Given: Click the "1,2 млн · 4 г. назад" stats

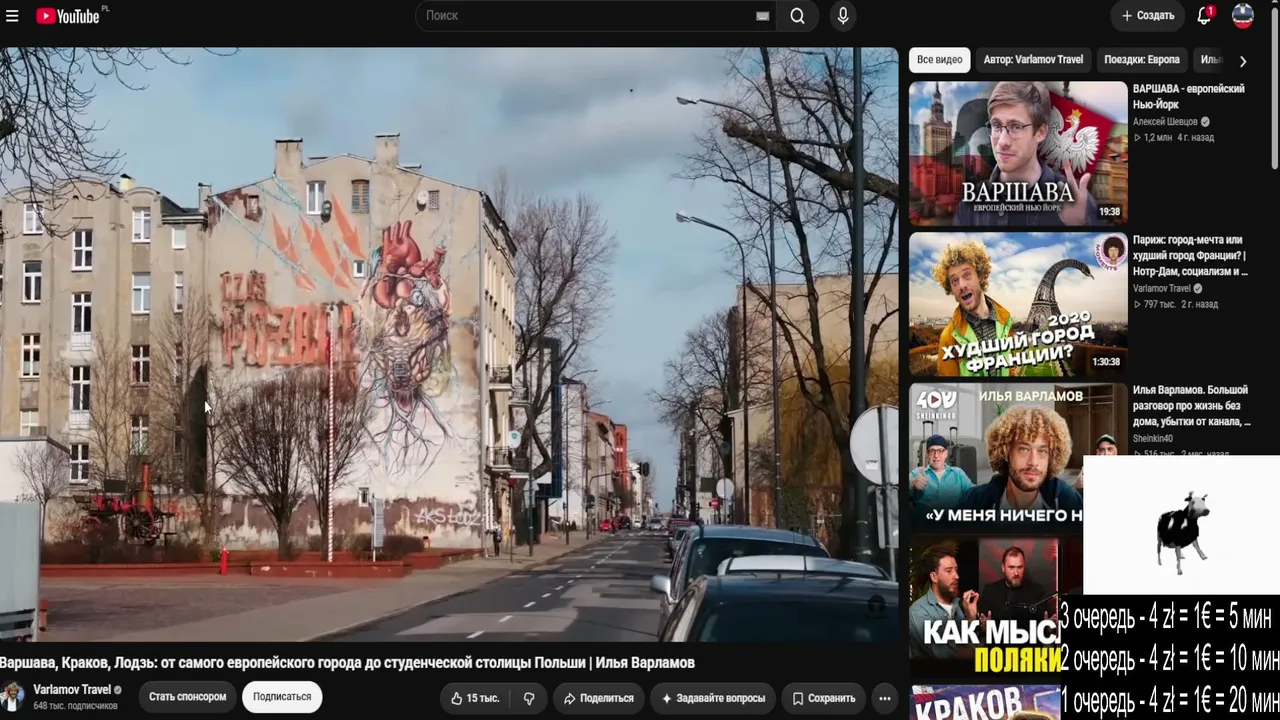Looking at the screenshot, I should pos(1173,137).
